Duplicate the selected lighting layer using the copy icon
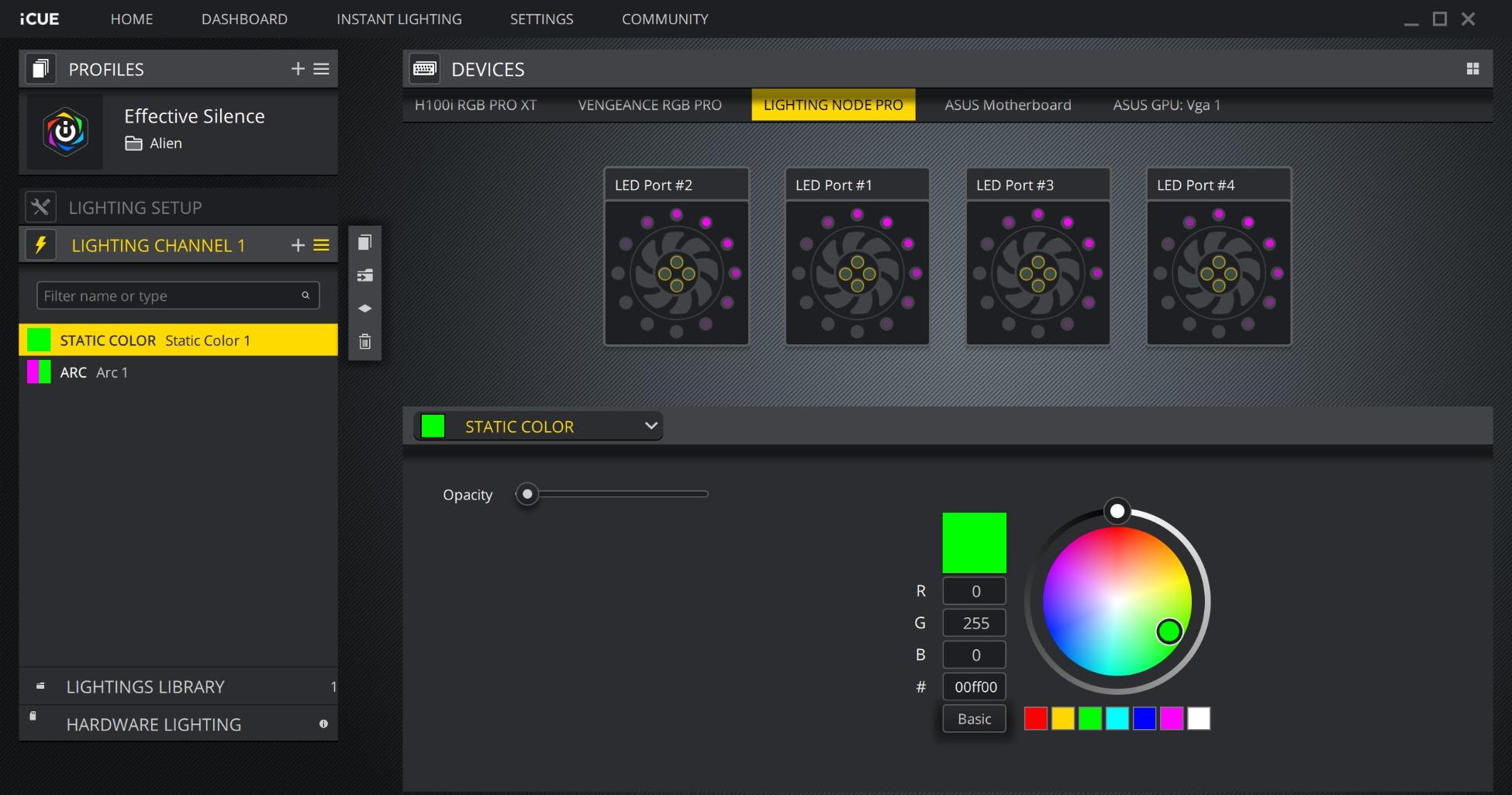1512x795 pixels. 364,241
